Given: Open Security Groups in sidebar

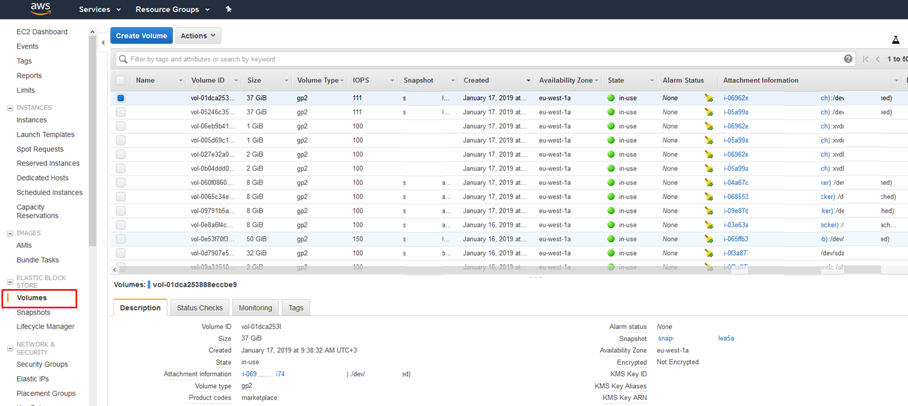Looking at the screenshot, I should [42, 364].
